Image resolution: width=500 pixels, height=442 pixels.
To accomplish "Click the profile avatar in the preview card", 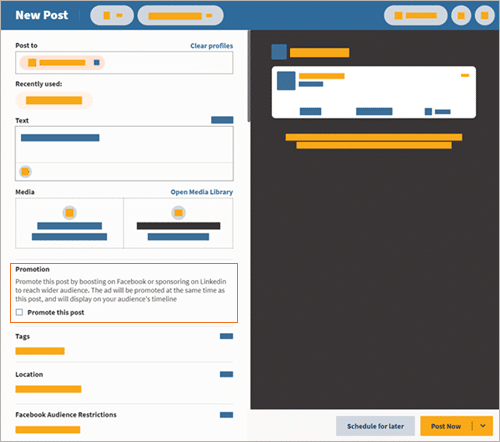I will [x=286, y=81].
